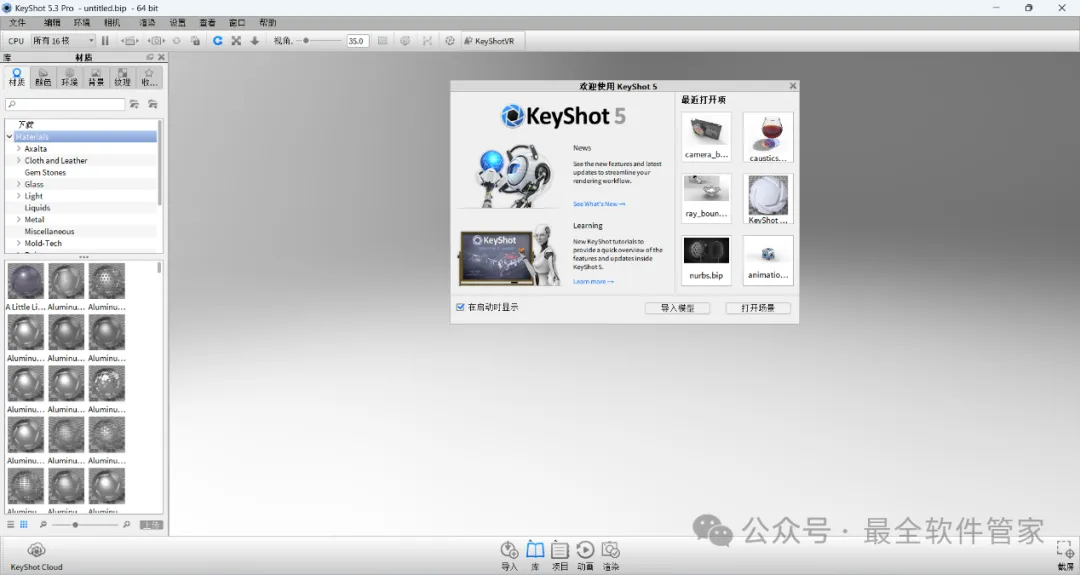Click the library search field
Viewport: 1080px width, 575px height.
(x=65, y=104)
